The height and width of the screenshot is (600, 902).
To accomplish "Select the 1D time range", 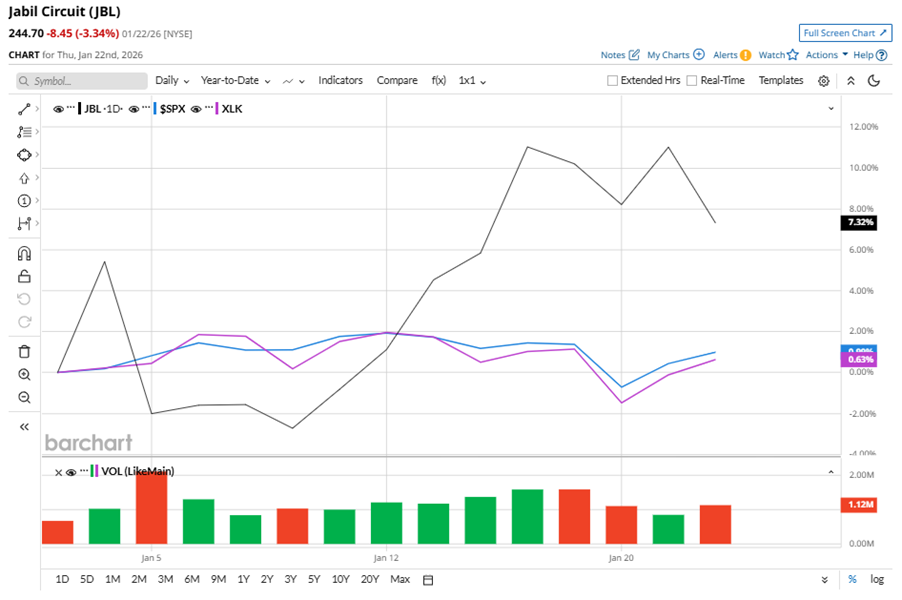I will 62,579.
